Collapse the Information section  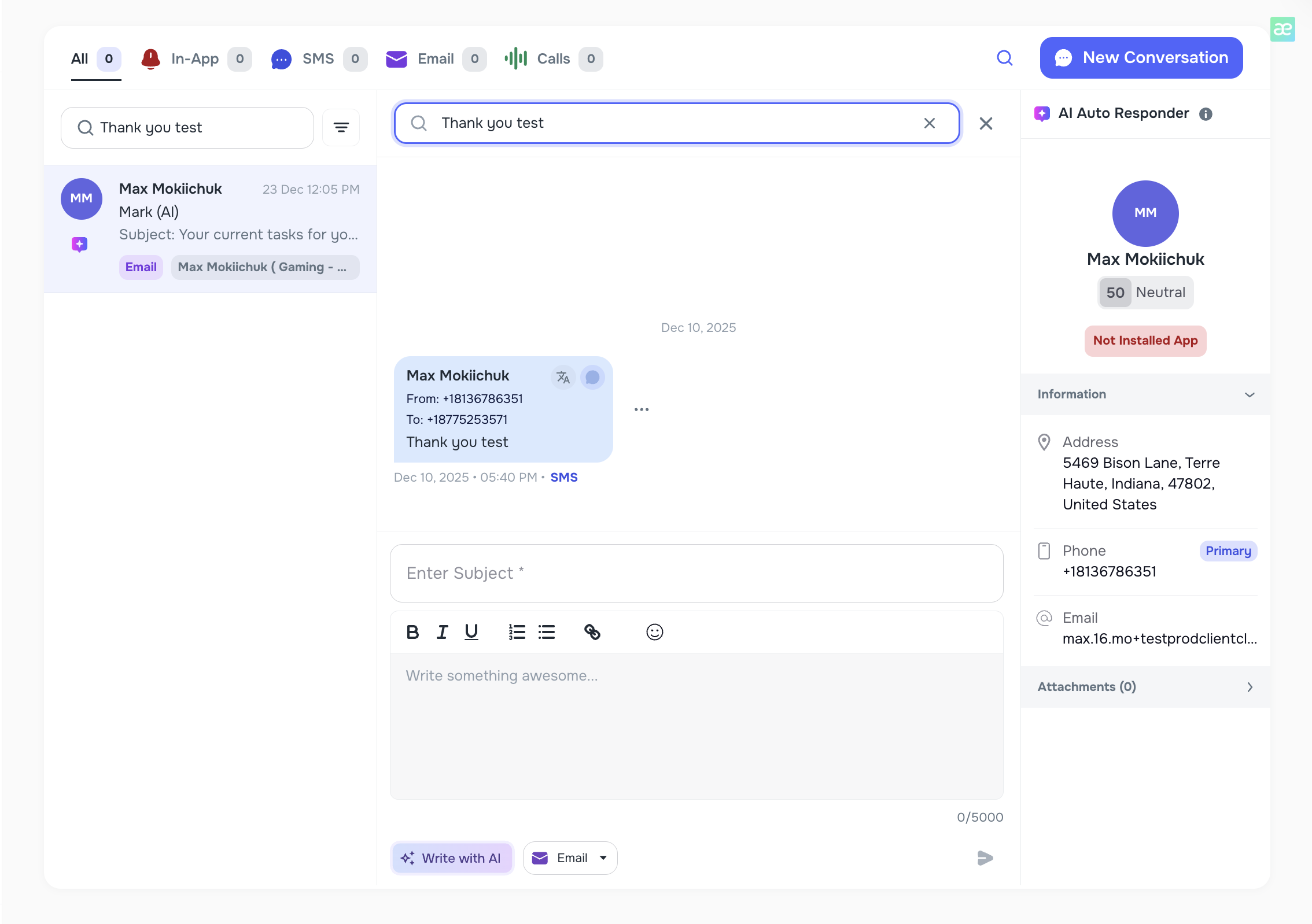click(x=1250, y=394)
